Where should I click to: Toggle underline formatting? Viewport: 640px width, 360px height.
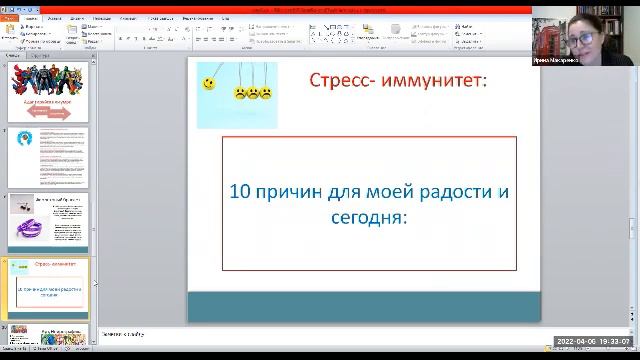point(136,39)
